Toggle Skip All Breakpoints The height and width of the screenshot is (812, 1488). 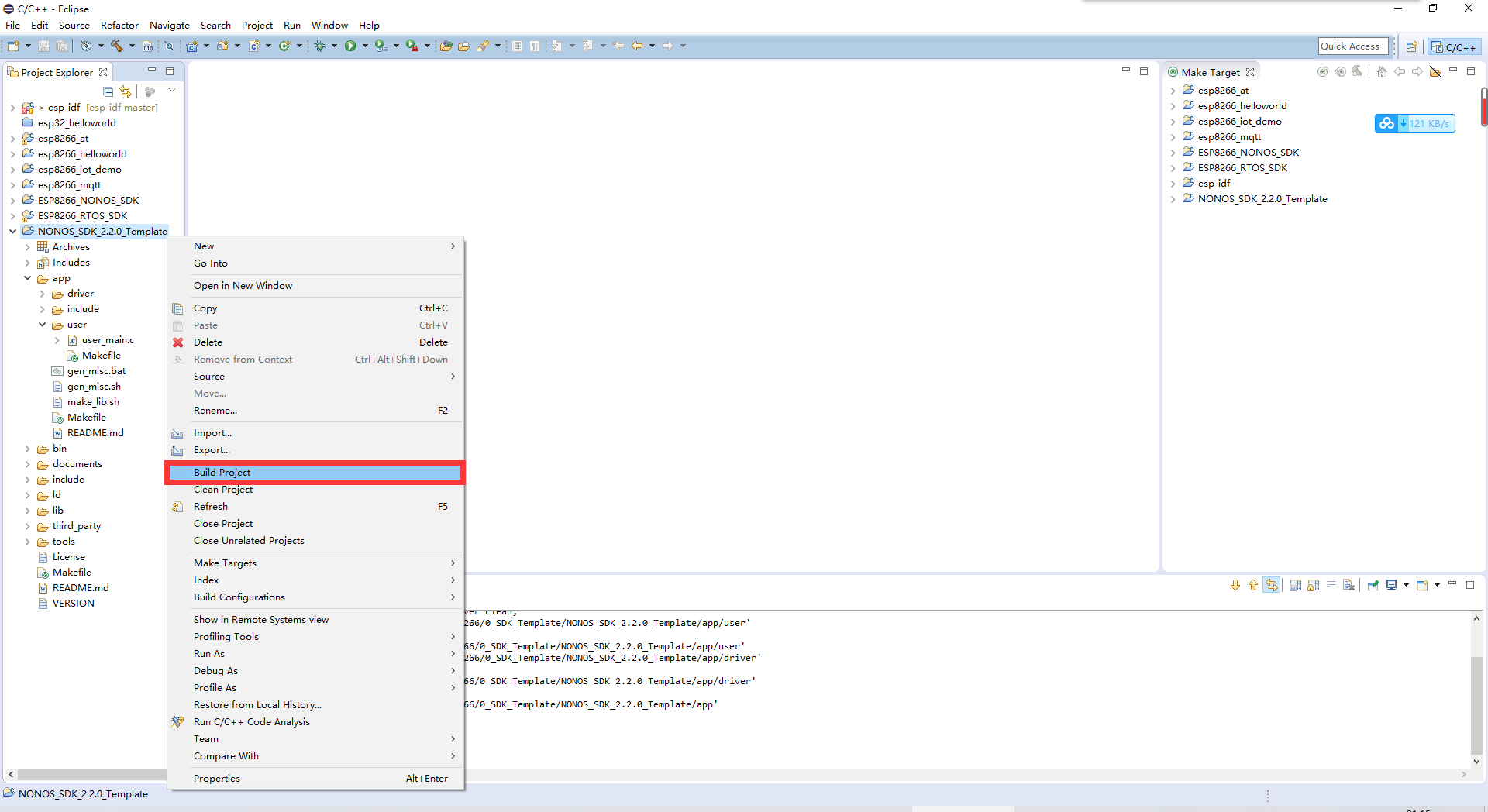tap(169, 46)
